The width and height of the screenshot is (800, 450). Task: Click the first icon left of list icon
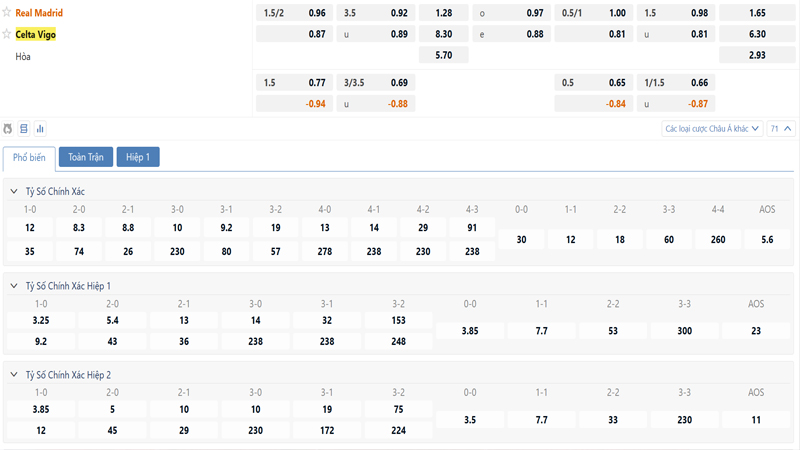(9, 128)
